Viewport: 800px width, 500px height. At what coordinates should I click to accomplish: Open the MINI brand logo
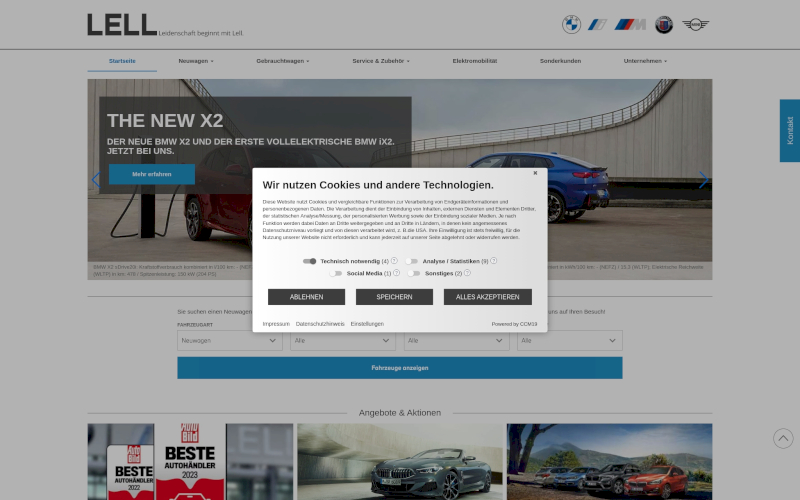696,24
